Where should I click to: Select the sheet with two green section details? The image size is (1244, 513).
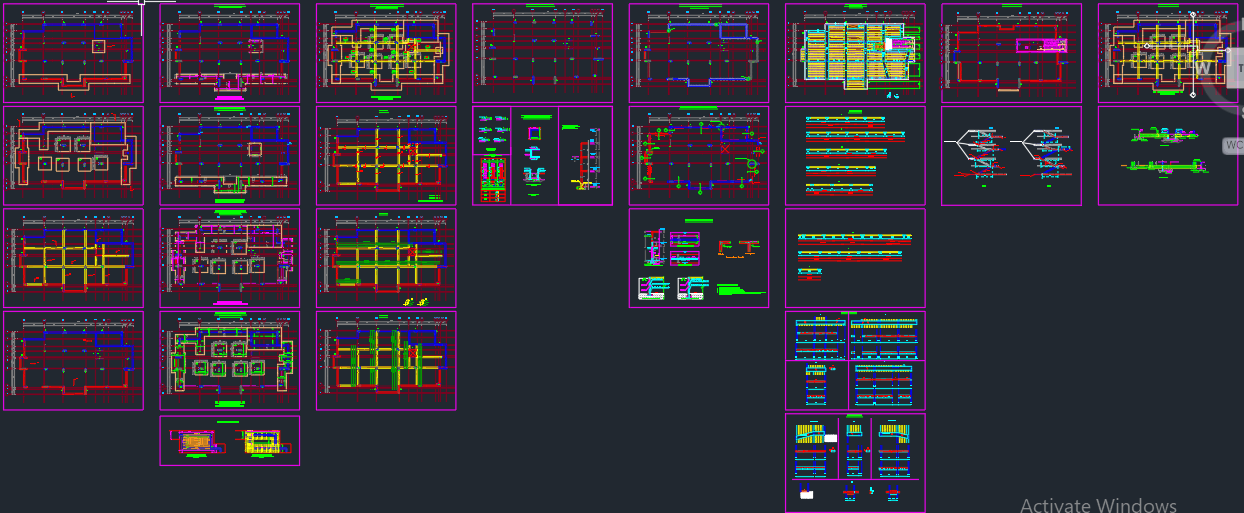(1168, 155)
